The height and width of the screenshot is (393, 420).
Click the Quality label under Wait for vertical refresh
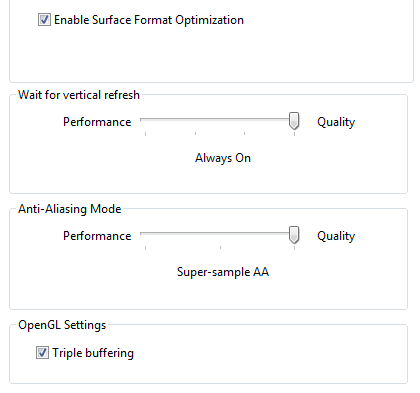336,122
